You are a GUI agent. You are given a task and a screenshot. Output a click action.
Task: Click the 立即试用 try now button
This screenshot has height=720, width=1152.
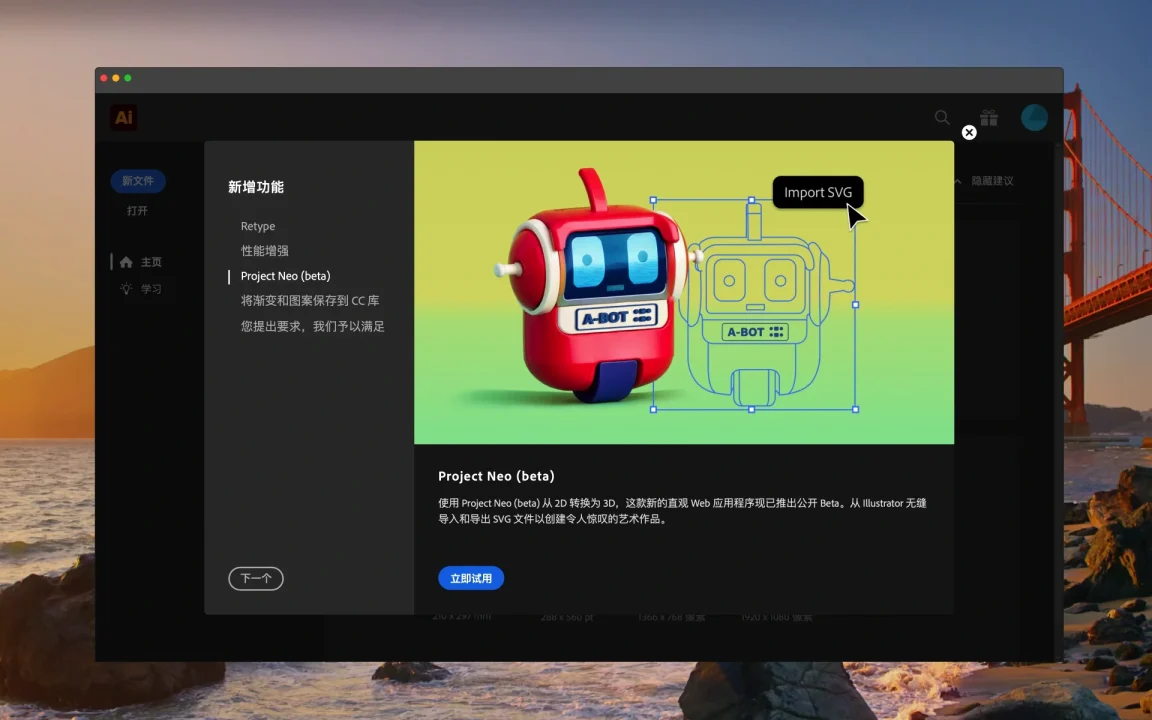(471, 578)
